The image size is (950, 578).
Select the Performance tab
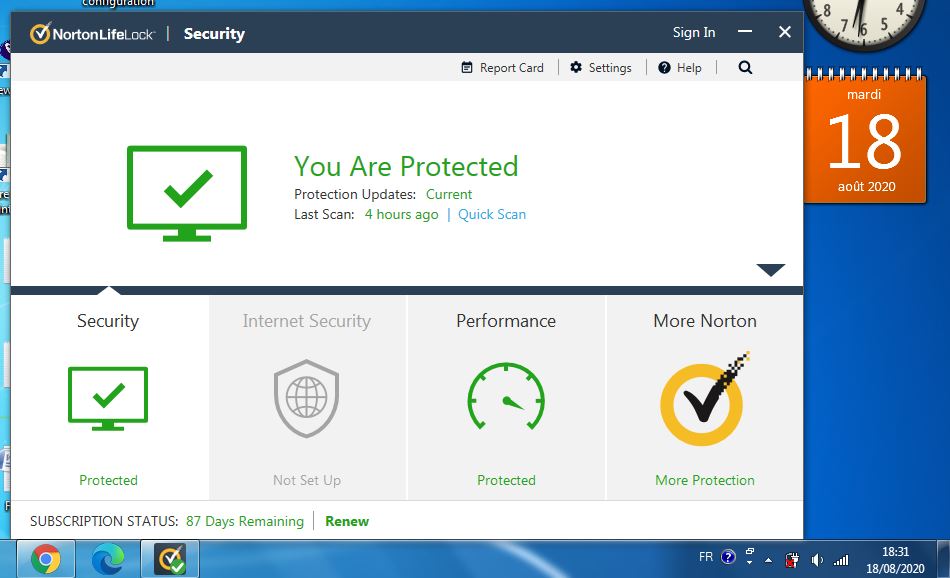pyautogui.click(x=506, y=397)
